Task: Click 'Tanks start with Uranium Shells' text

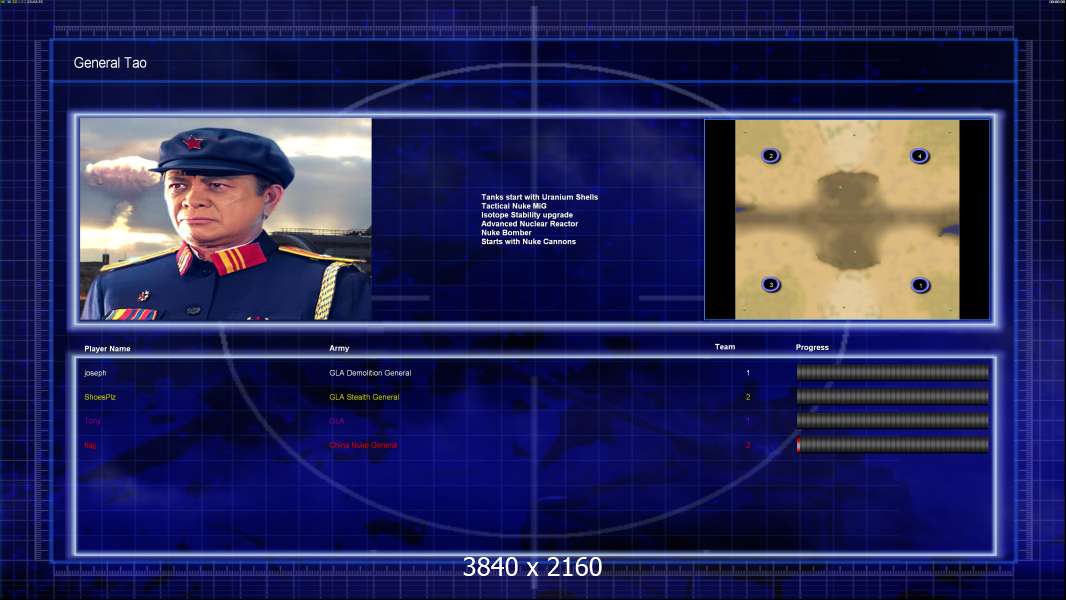Action: coord(540,197)
